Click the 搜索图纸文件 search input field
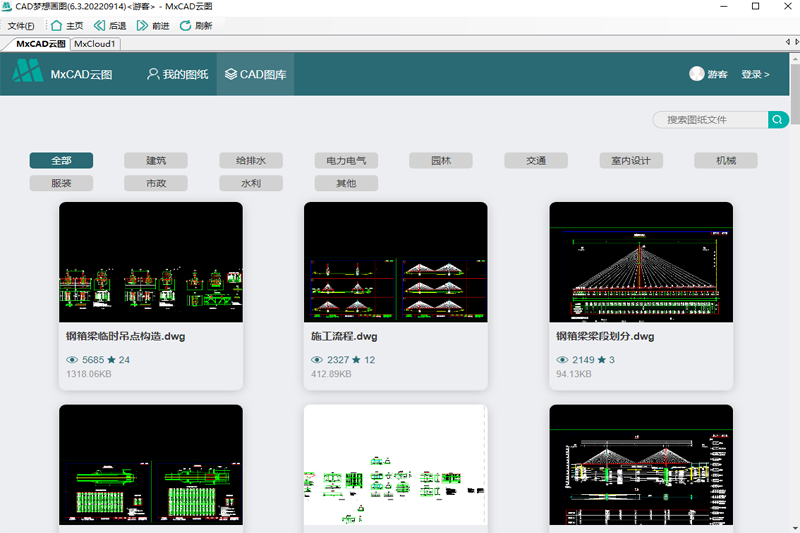The image size is (800, 533). click(x=710, y=120)
